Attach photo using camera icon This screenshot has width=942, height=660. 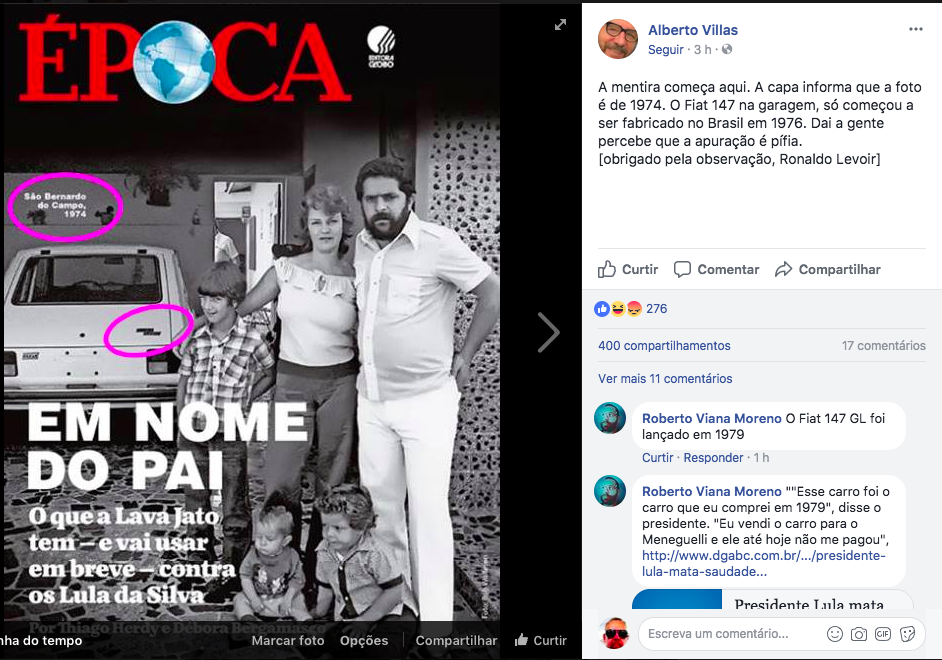point(858,634)
